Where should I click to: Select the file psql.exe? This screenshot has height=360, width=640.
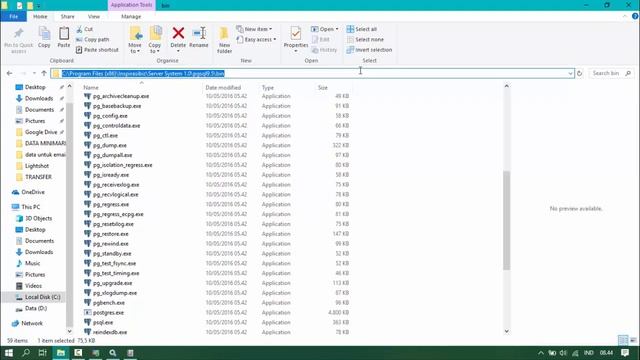point(103,322)
